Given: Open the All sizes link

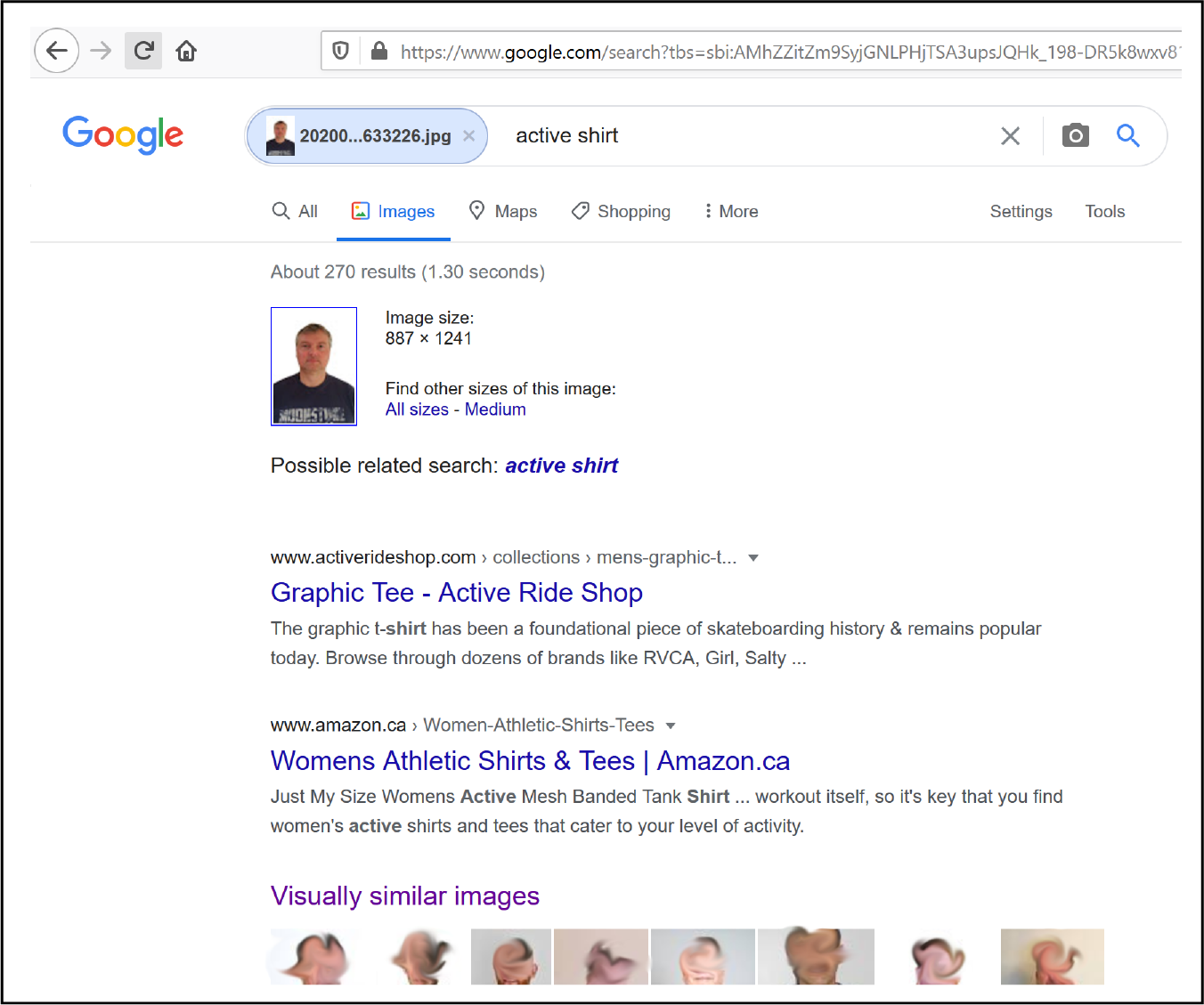Looking at the screenshot, I should point(417,409).
